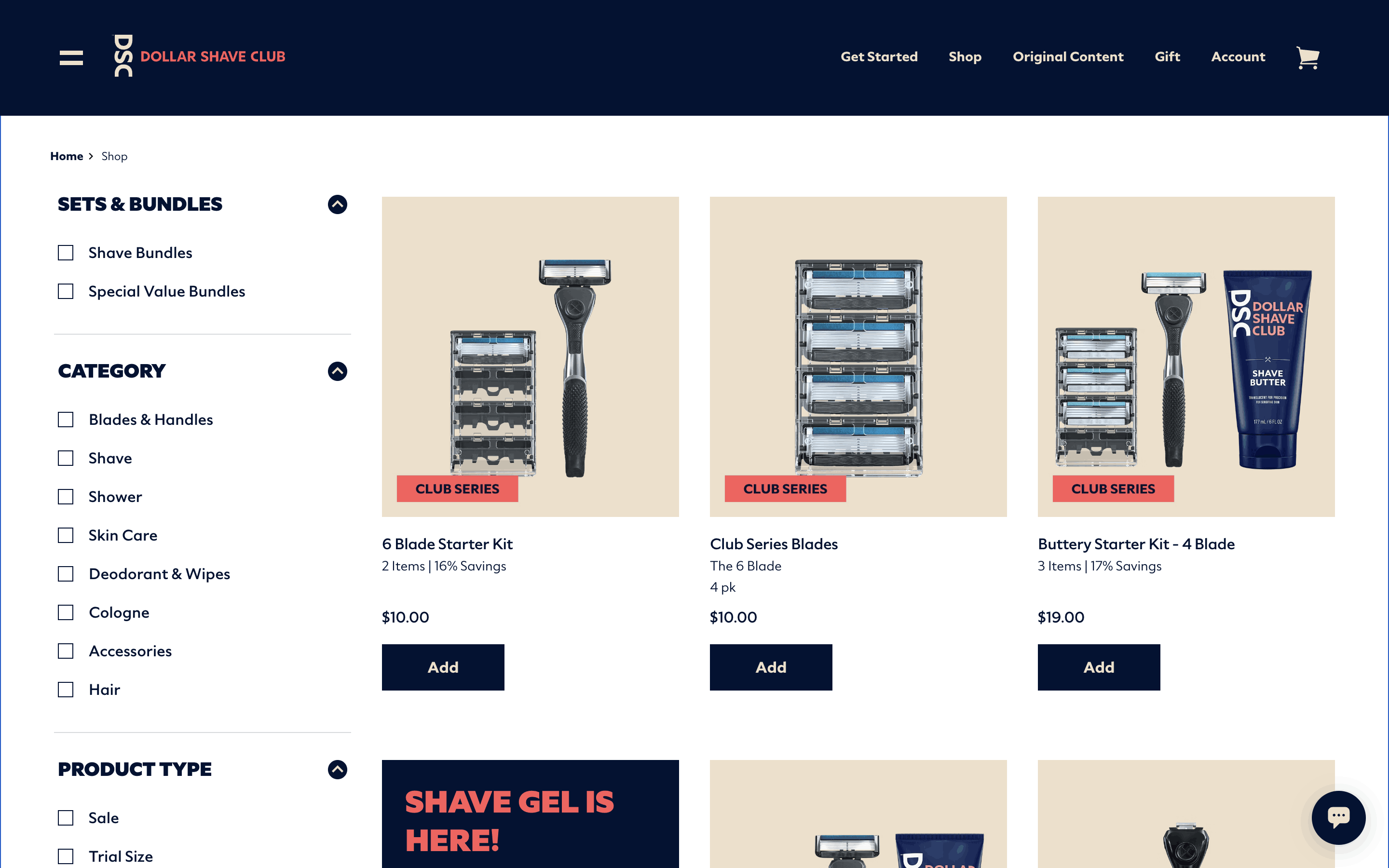Add Club Series Blades to cart
Image resolution: width=1389 pixels, height=868 pixels.
tap(771, 667)
